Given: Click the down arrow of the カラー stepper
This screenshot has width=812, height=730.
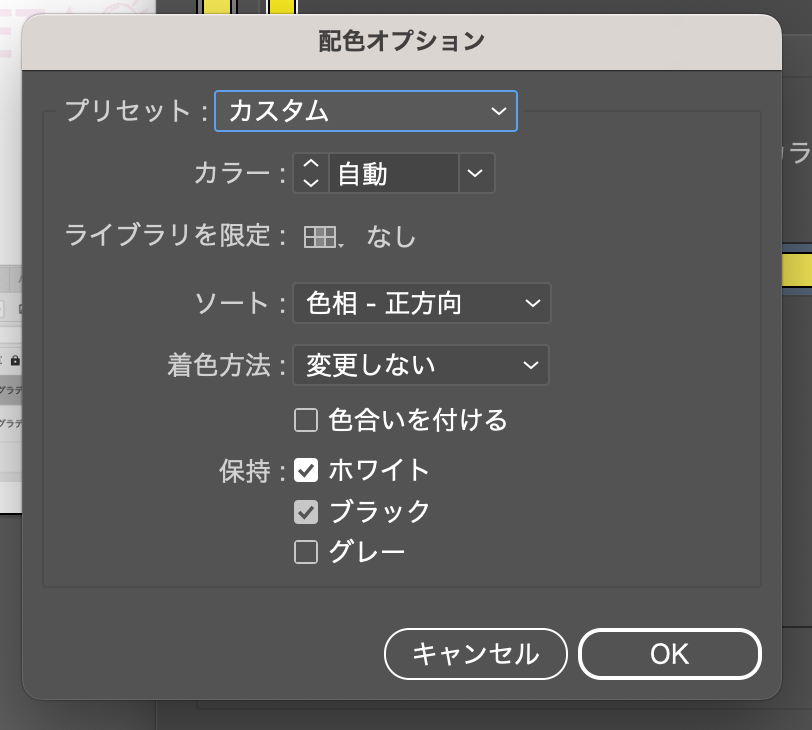Looking at the screenshot, I should click(x=310, y=183).
